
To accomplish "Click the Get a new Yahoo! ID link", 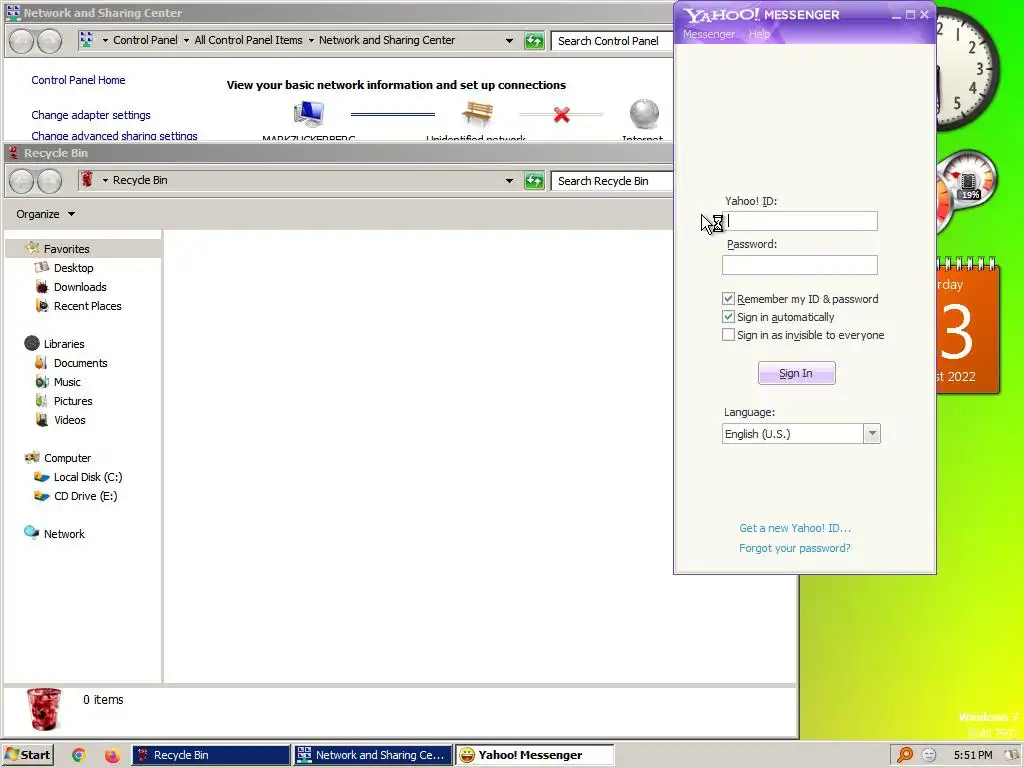I will pos(795,528).
